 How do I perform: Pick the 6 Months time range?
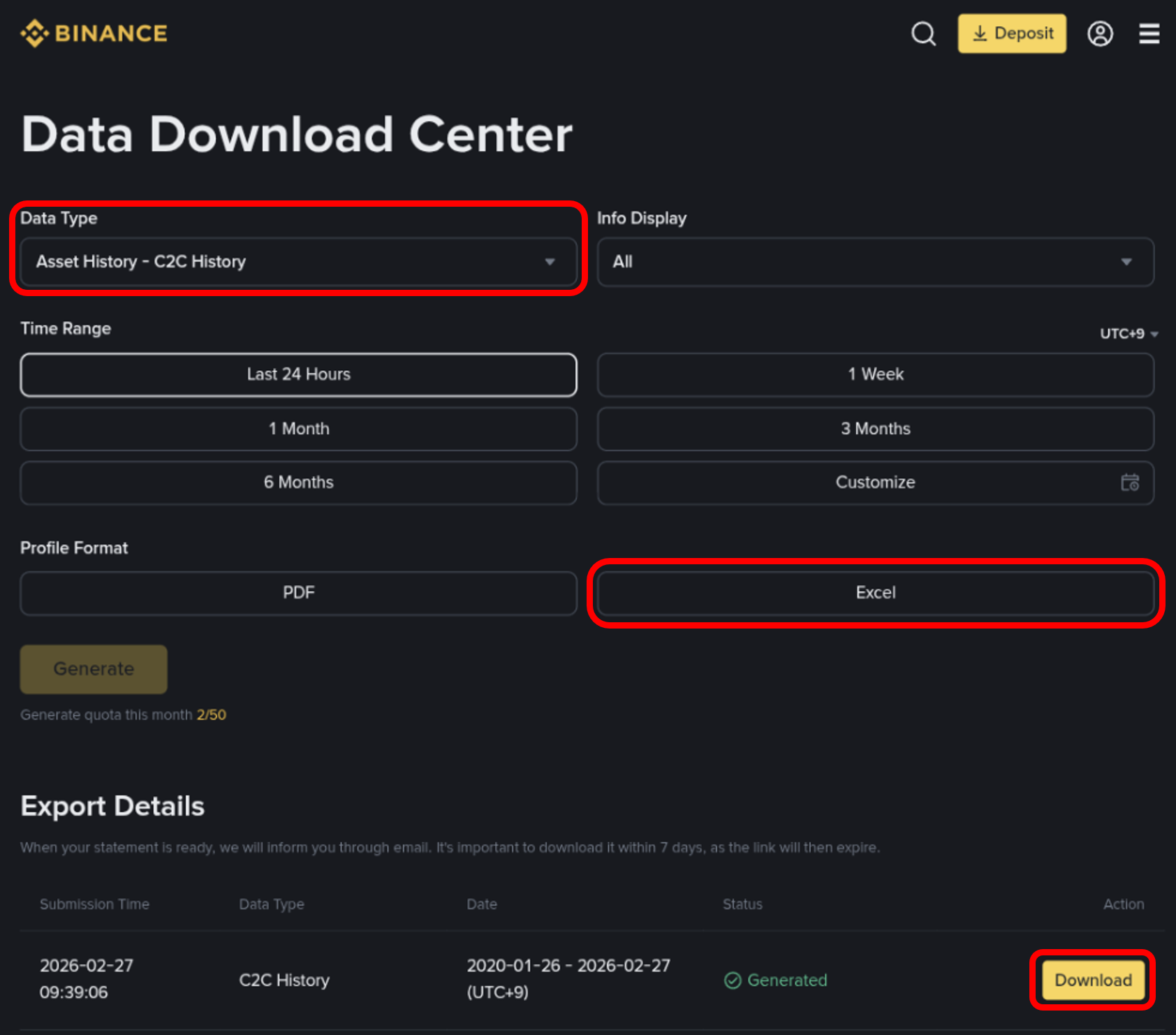coord(299,483)
